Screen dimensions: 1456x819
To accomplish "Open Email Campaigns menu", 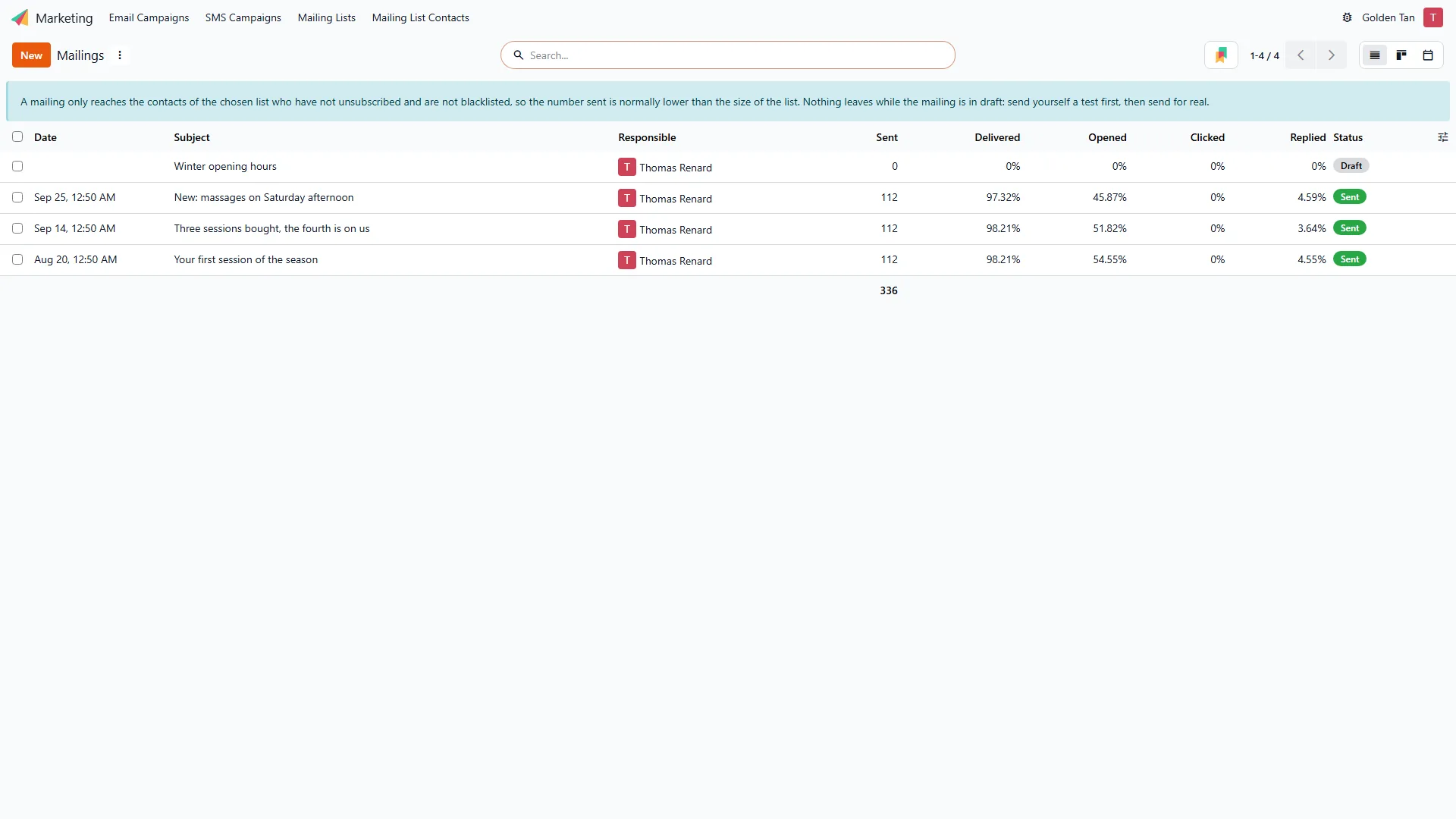I will [x=149, y=17].
